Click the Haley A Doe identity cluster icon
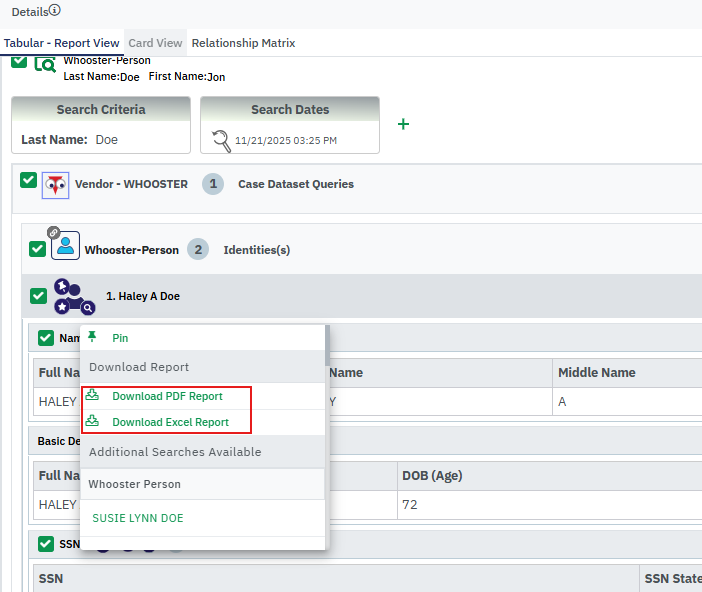Screen dimensions: 702x592 tap(74, 296)
